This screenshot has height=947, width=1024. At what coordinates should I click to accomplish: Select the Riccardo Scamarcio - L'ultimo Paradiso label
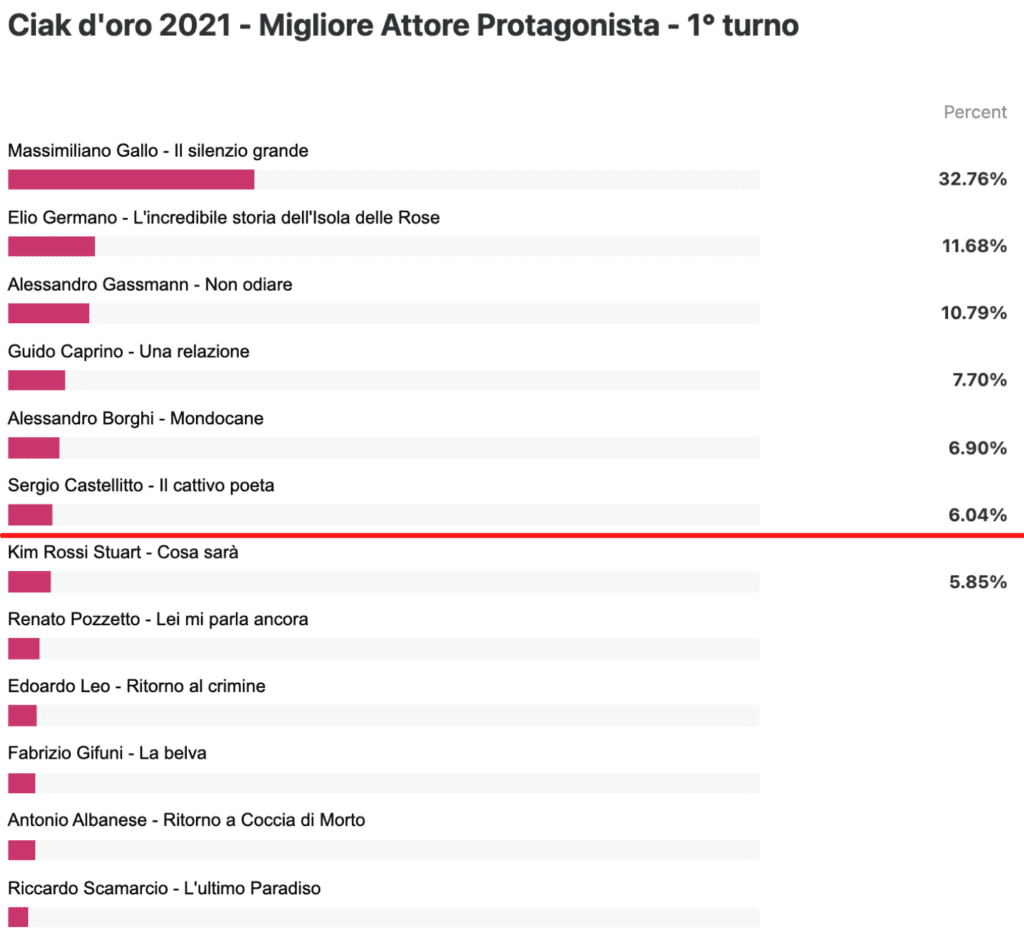coord(165,888)
